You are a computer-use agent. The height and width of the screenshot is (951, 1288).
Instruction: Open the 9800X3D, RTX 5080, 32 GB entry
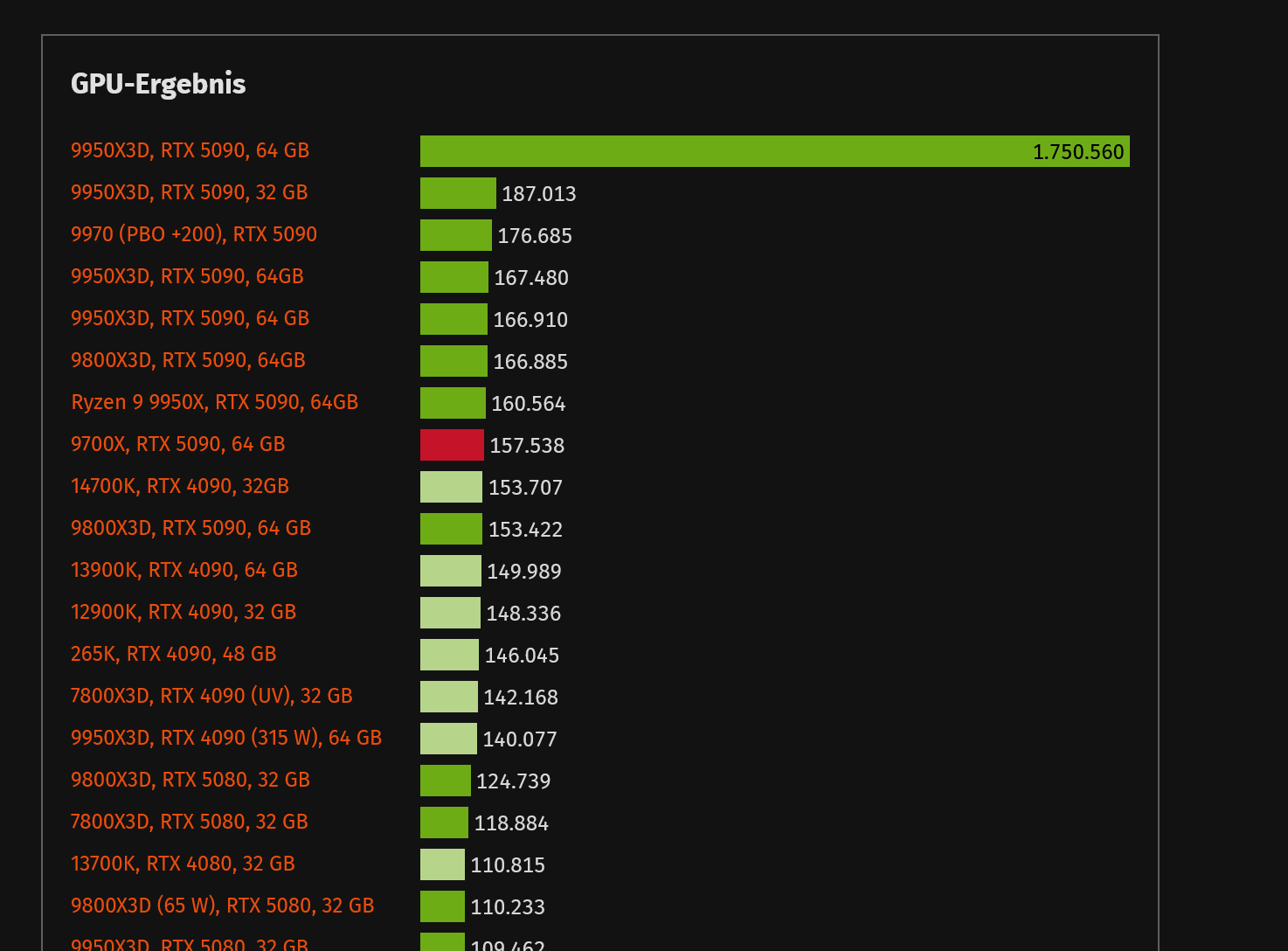190,780
